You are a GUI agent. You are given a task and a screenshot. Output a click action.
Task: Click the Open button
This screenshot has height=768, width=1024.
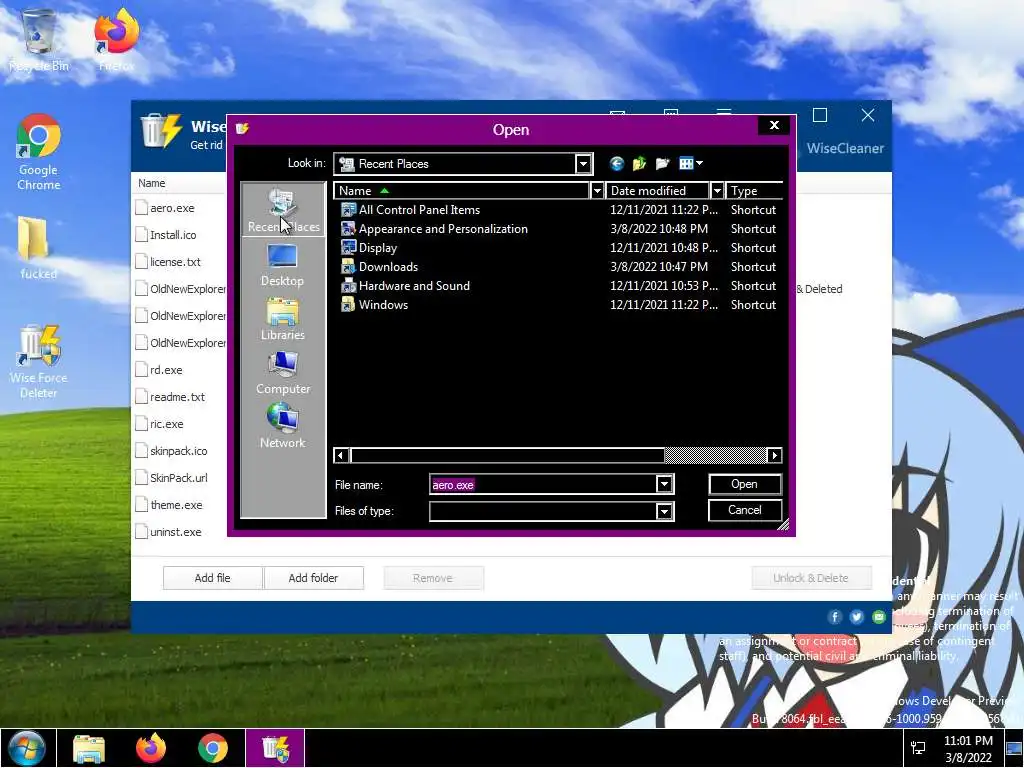[x=744, y=484]
